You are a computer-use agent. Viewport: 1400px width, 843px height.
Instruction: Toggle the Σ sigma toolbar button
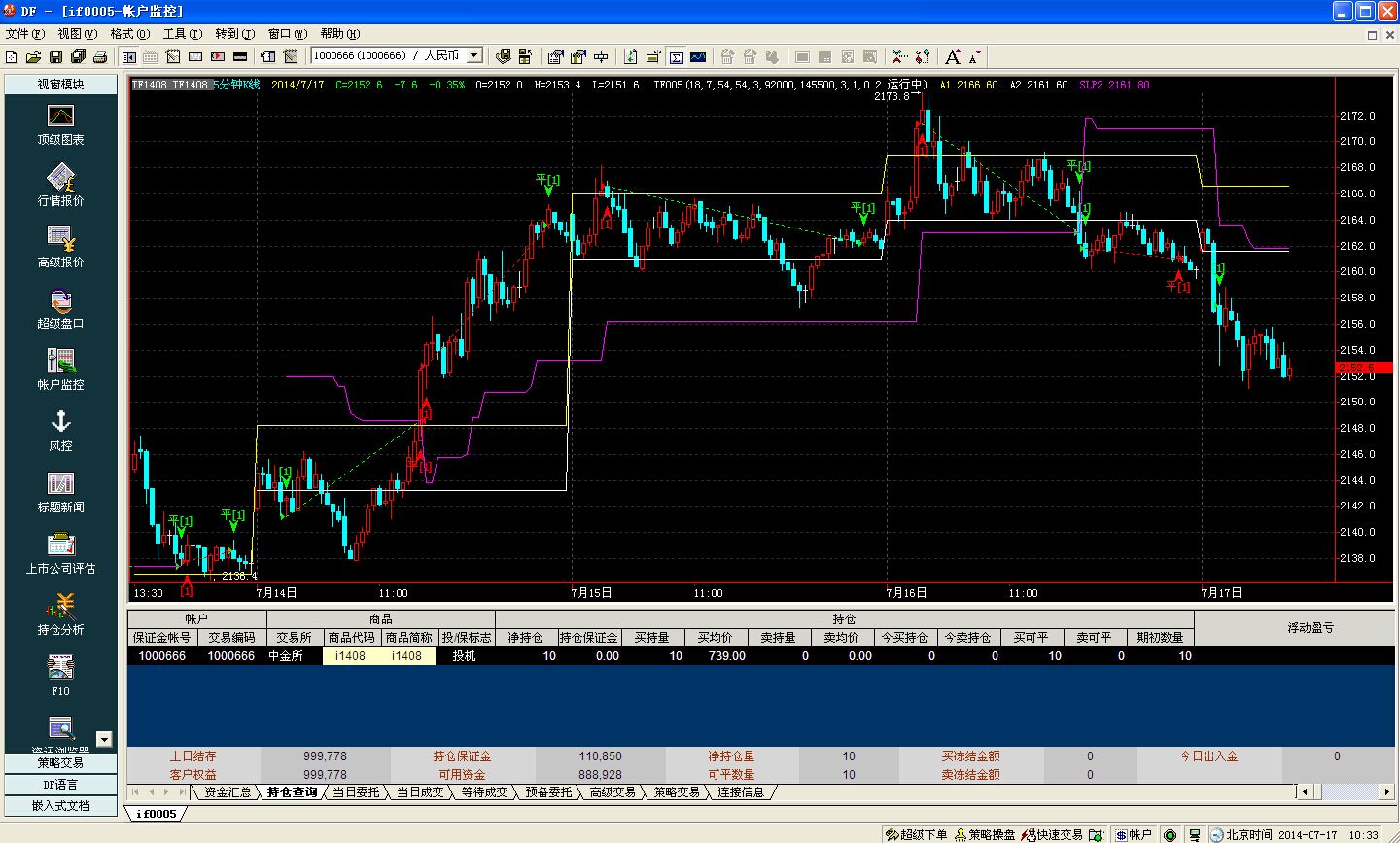[x=676, y=56]
